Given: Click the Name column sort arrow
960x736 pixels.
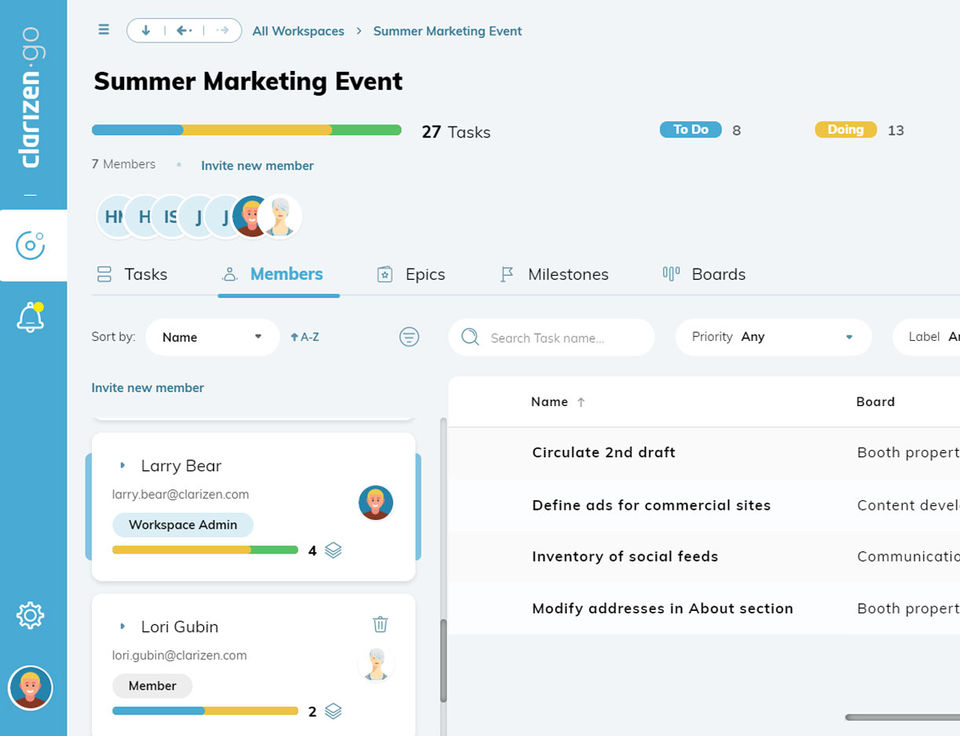Looking at the screenshot, I should [581, 402].
